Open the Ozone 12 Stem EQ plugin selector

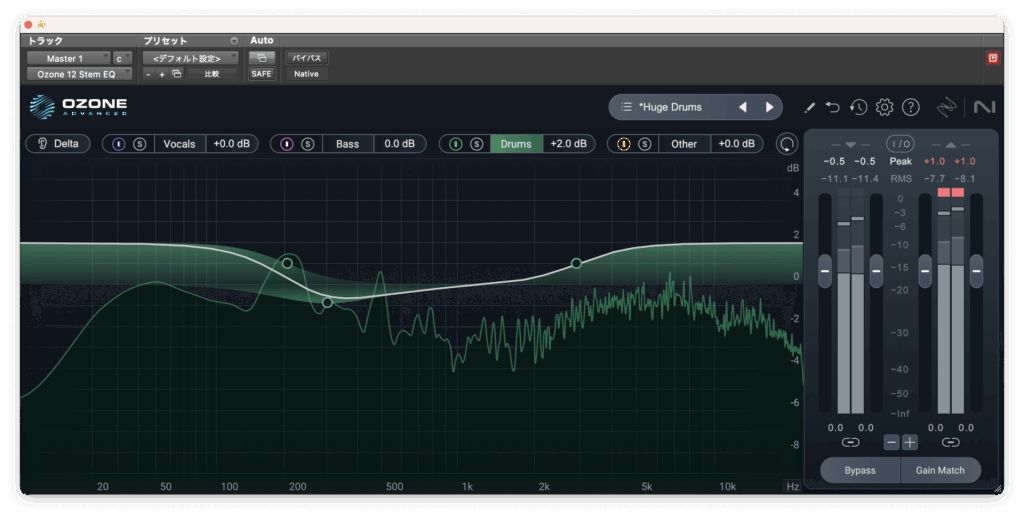pyautogui.click(x=79, y=74)
